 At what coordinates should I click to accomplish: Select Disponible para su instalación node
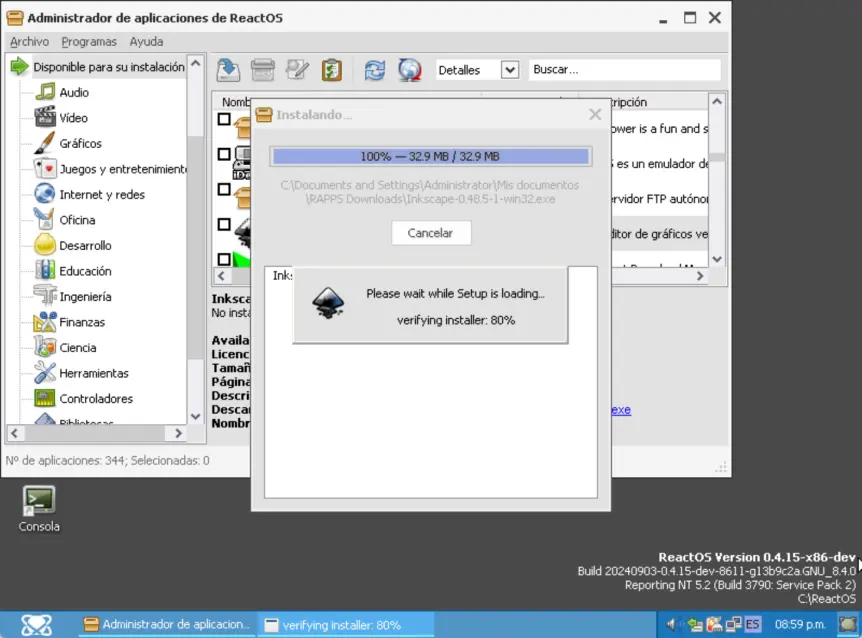[109, 67]
